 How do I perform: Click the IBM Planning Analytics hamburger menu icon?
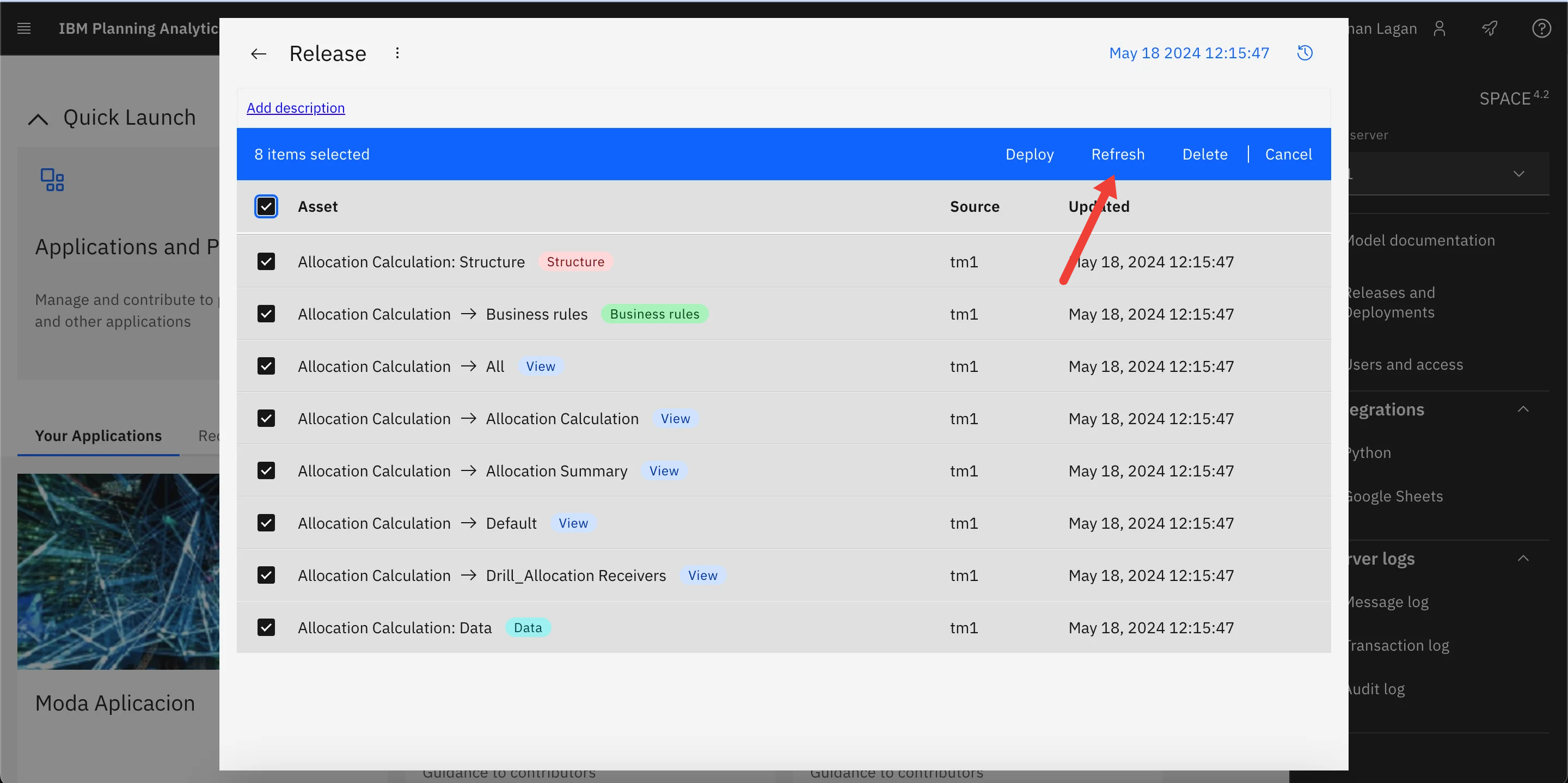24,28
